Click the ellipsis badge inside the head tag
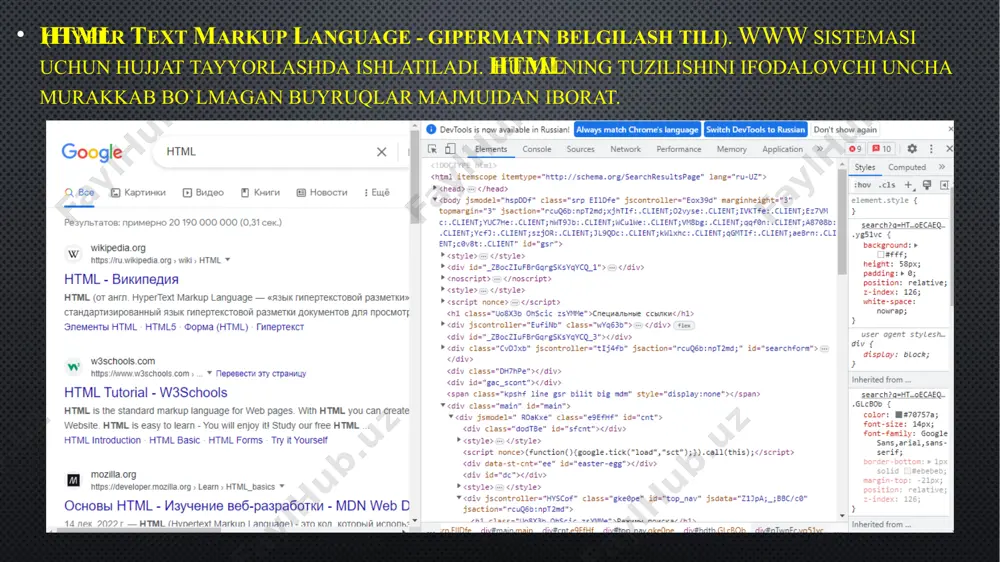 [471, 189]
